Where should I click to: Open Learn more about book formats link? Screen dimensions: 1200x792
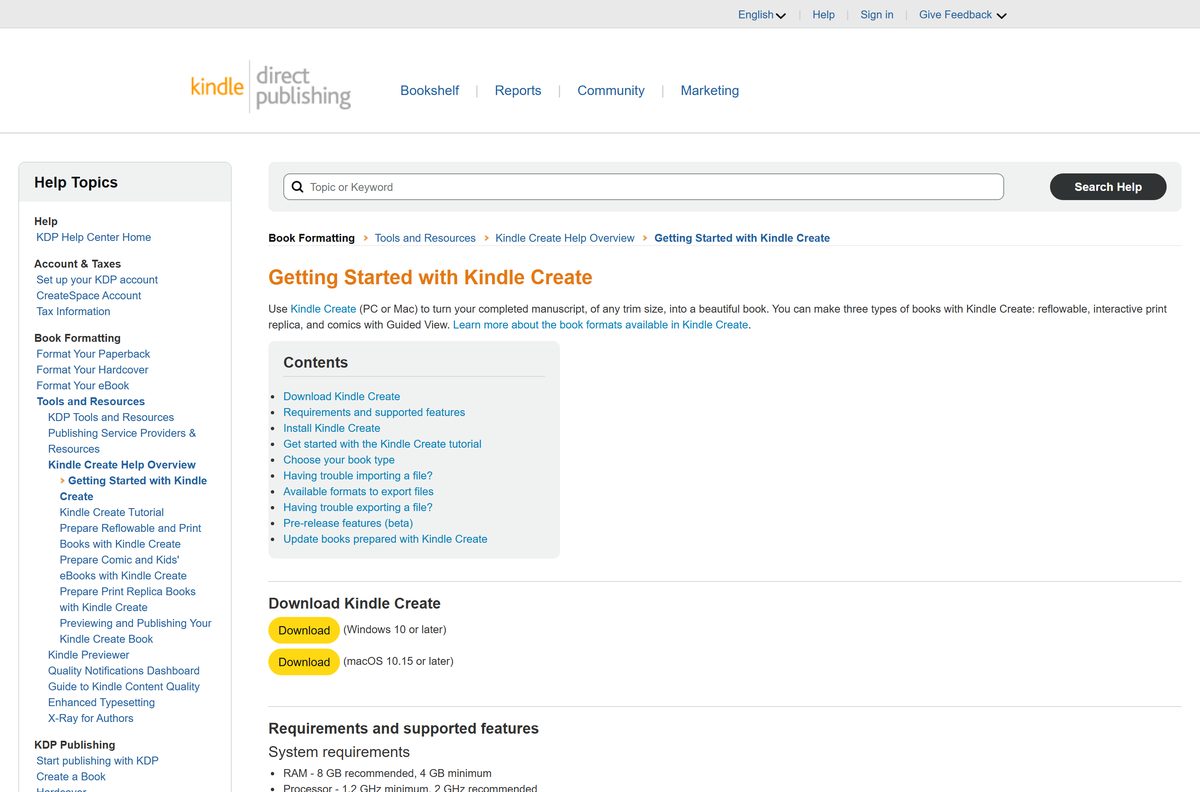(600, 325)
